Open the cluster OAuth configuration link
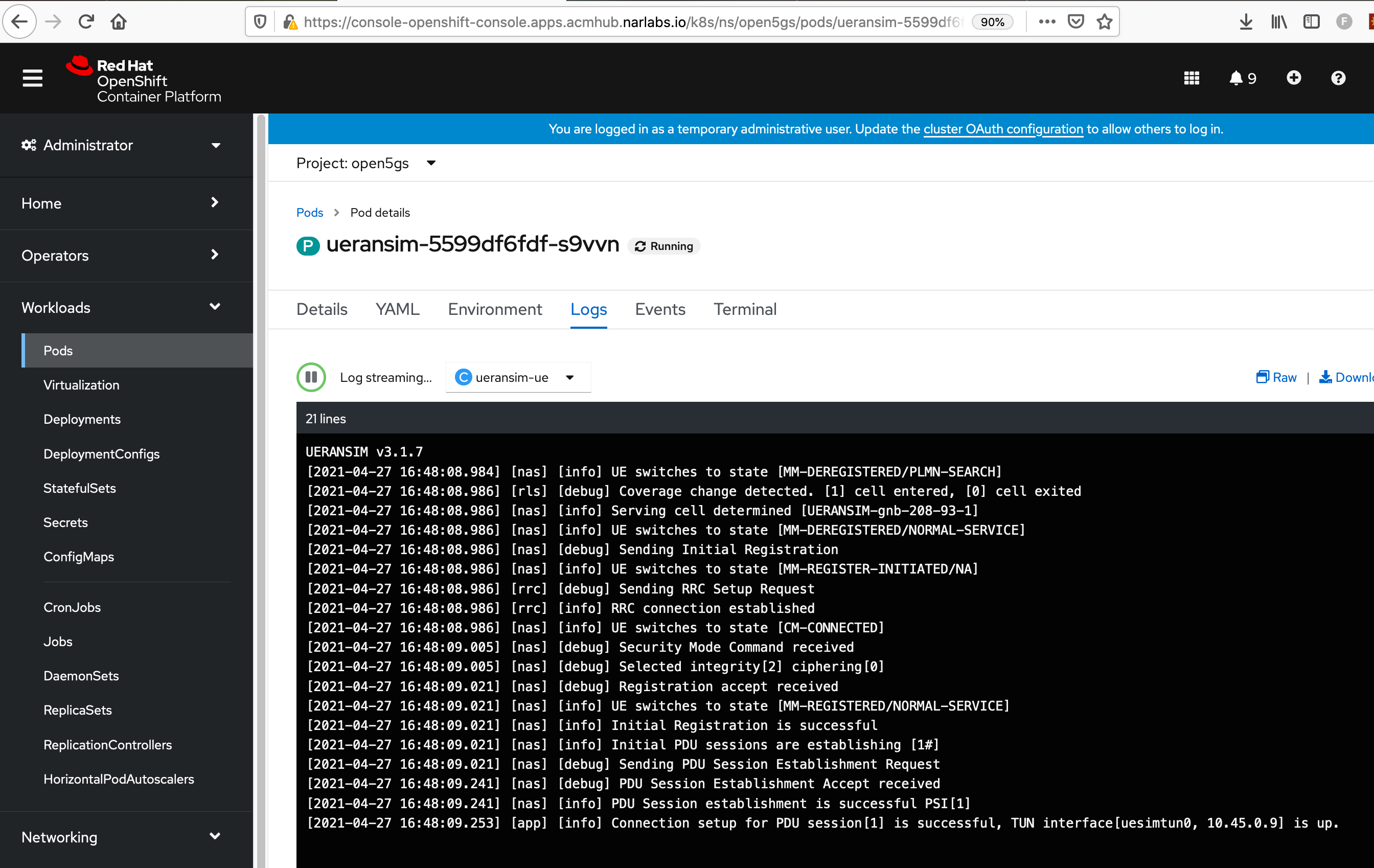The height and width of the screenshot is (868, 1374). tap(1002, 129)
